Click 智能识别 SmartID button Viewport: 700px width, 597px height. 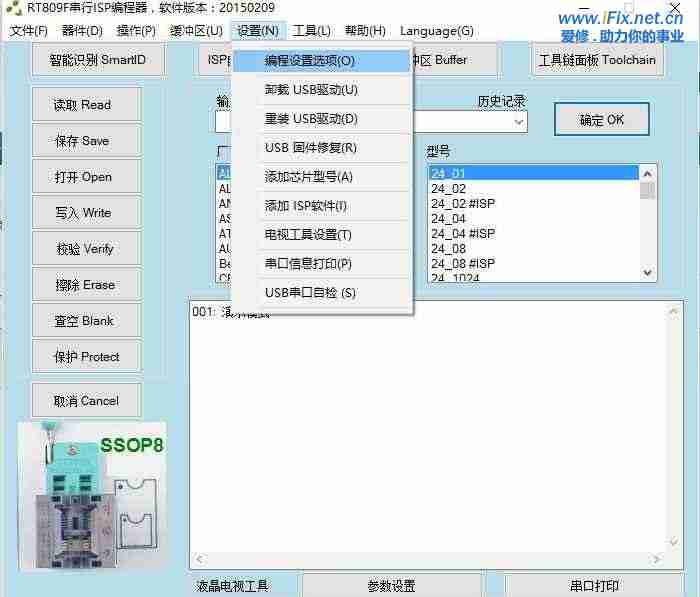(98, 60)
